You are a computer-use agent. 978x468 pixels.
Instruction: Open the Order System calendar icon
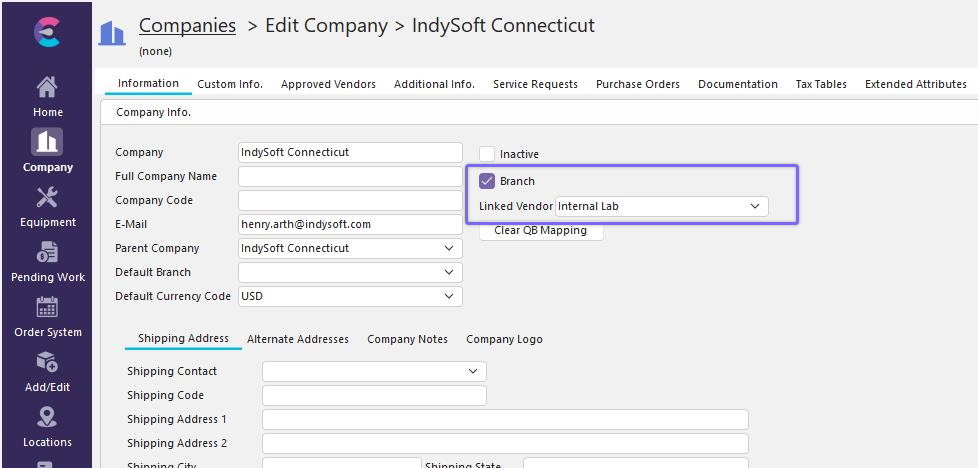(x=47, y=307)
